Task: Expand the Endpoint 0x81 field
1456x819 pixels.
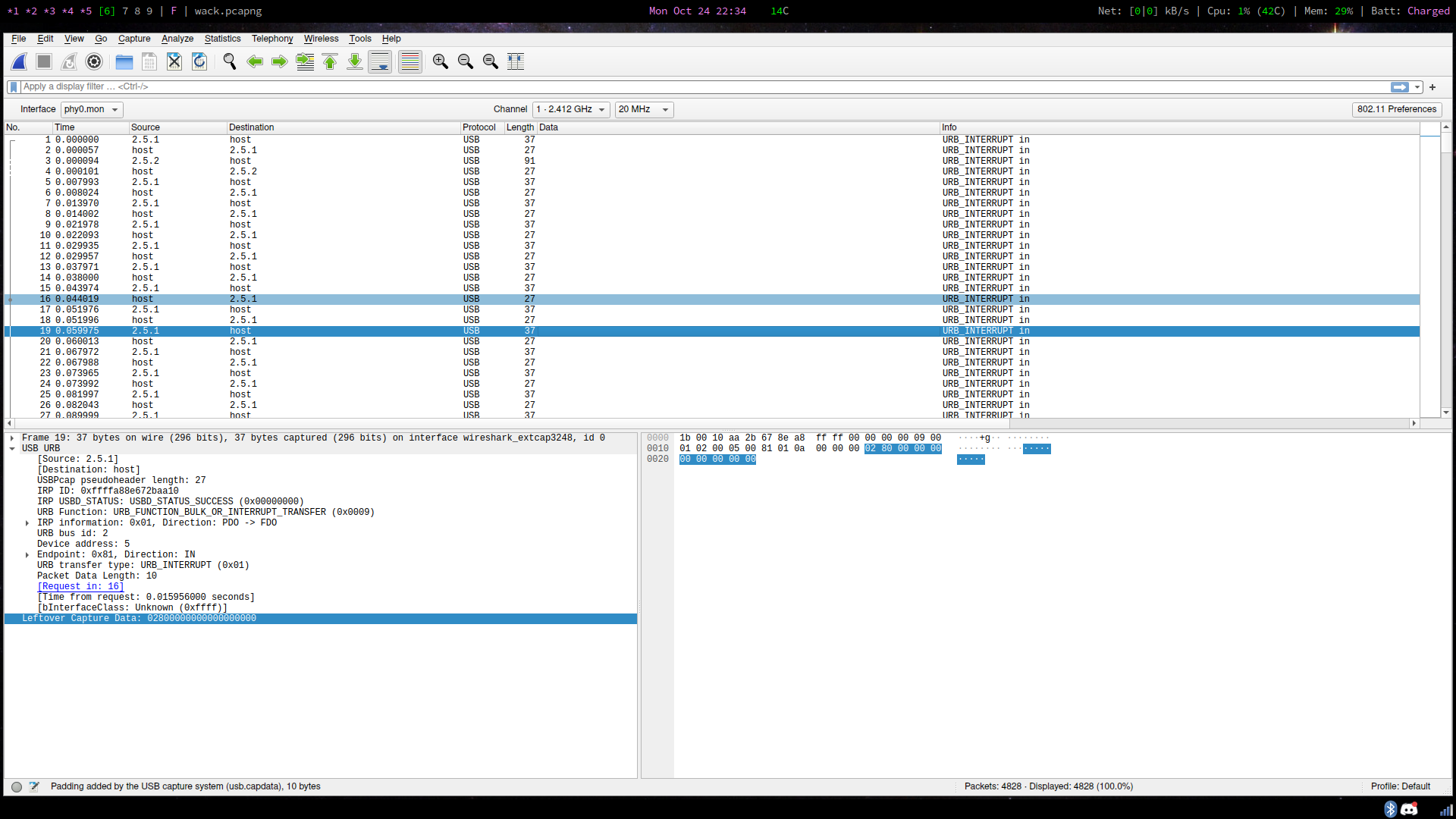Action: [27, 555]
